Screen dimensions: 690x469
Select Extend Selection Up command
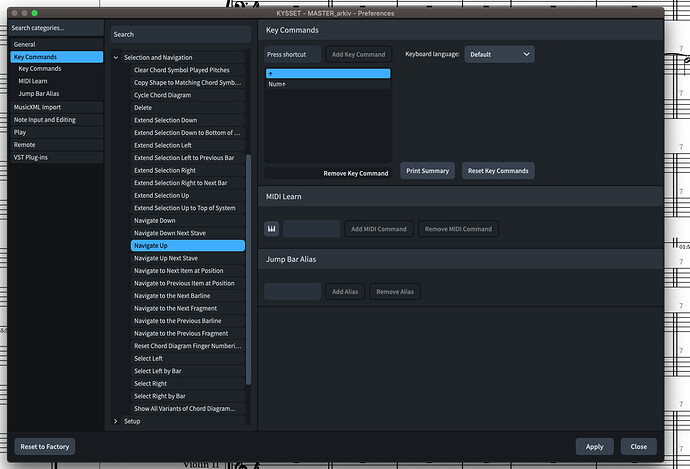pyautogui.click(x=188, y=195)
